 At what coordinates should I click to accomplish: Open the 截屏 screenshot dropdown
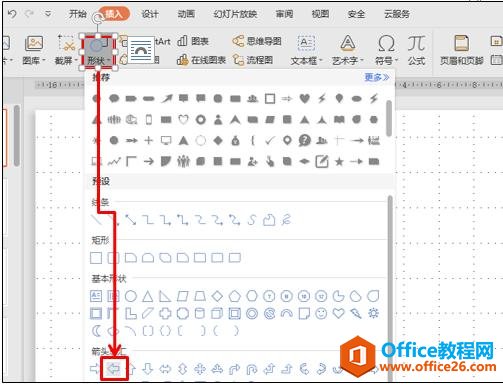(x=66, y=50)
